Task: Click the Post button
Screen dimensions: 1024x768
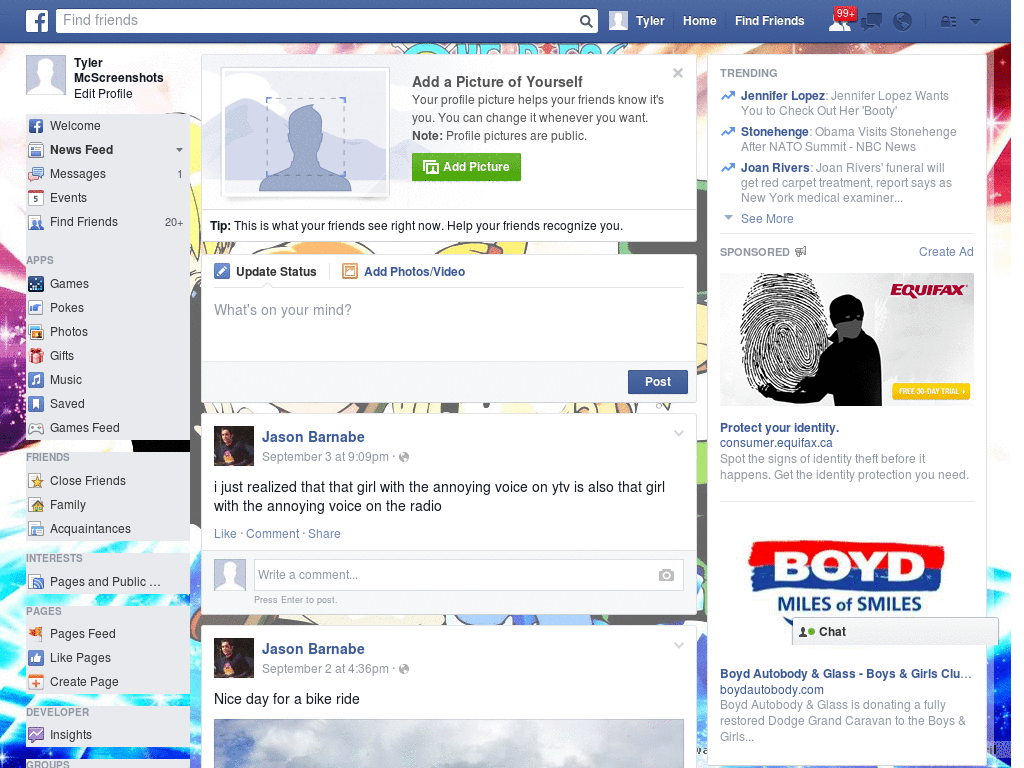Action: 658,382
